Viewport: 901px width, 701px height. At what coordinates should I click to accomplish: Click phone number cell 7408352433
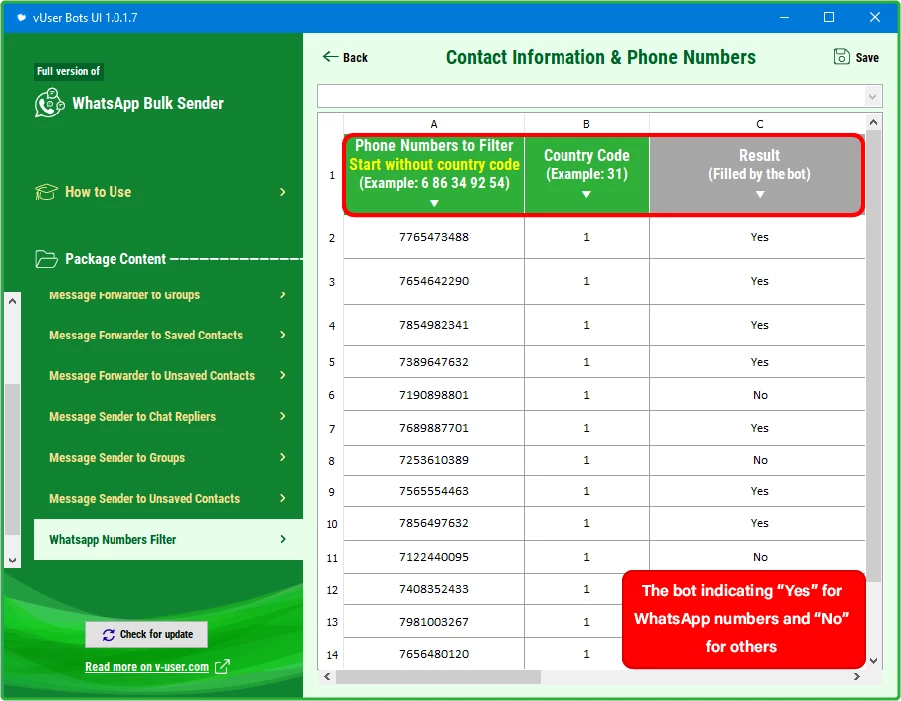point(434,589)
